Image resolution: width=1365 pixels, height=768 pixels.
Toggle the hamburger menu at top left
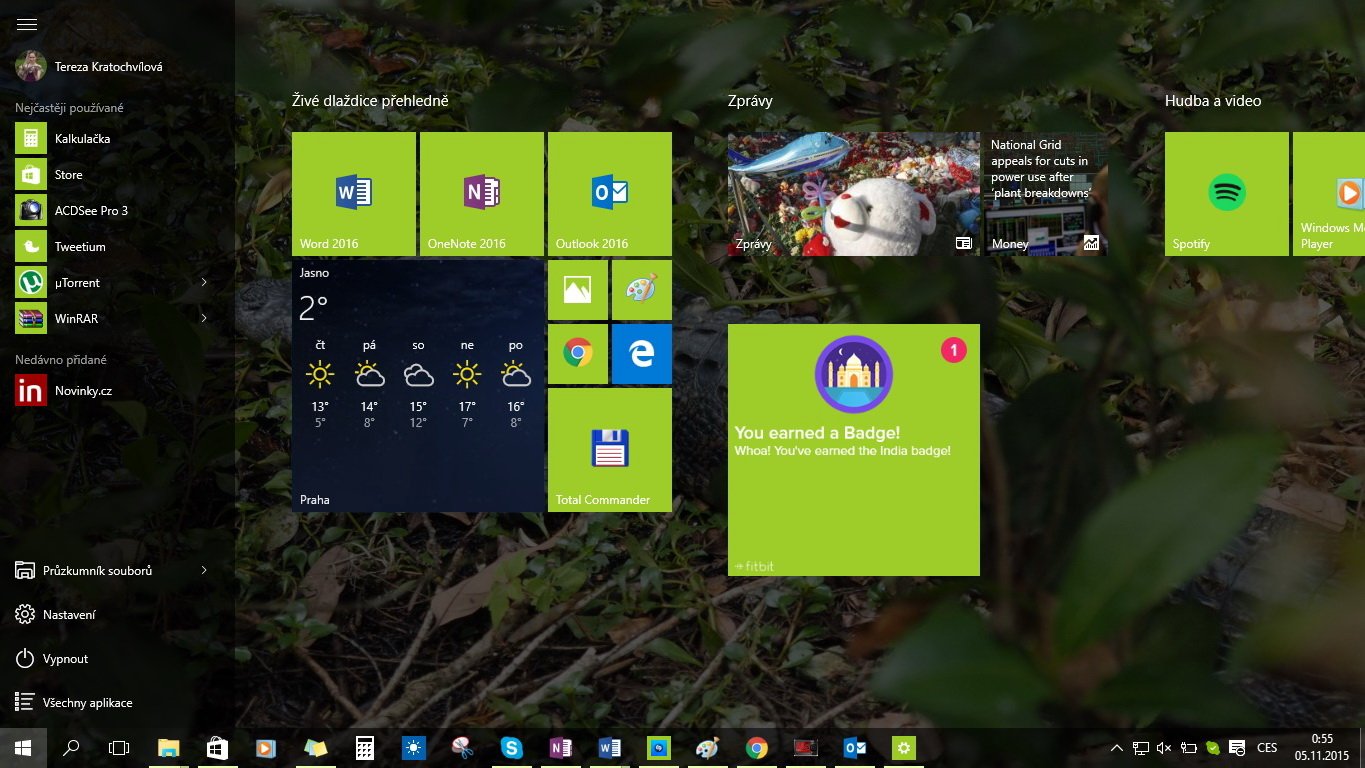tap(27, 24)
